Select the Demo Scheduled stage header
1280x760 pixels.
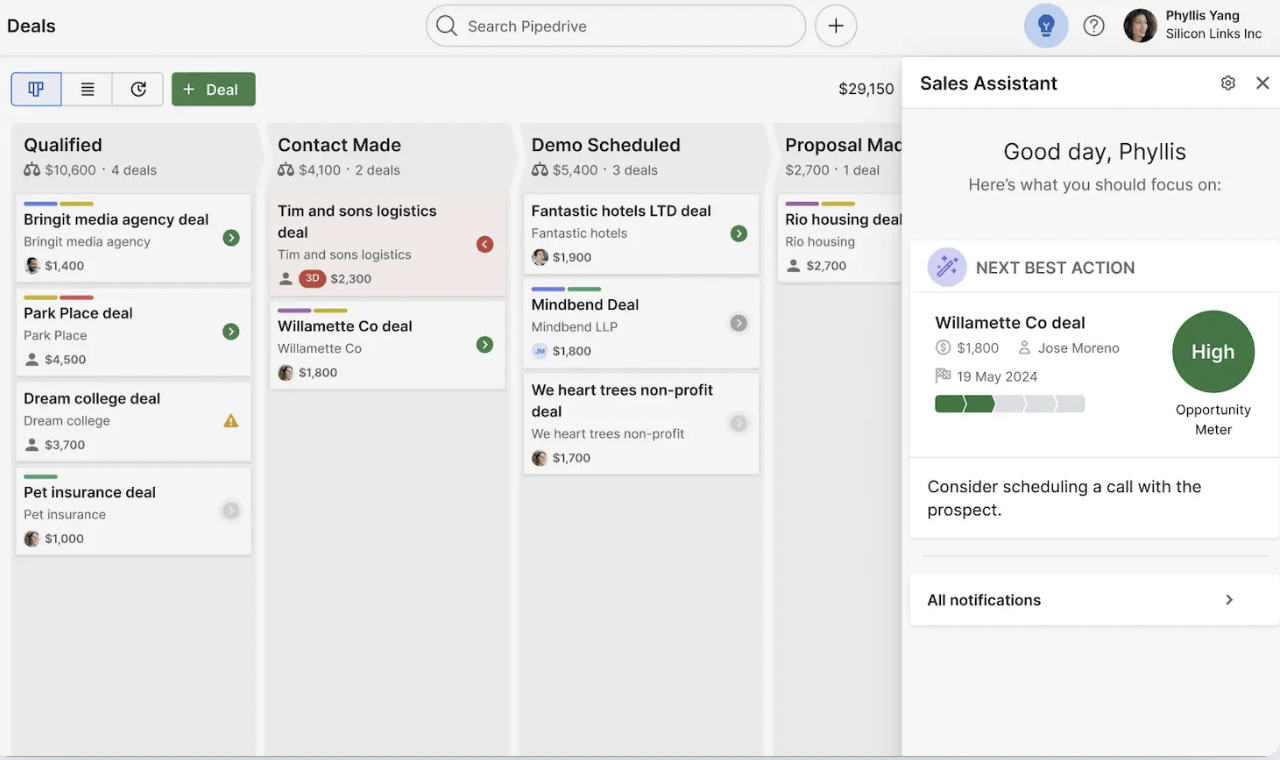(605, 145)
